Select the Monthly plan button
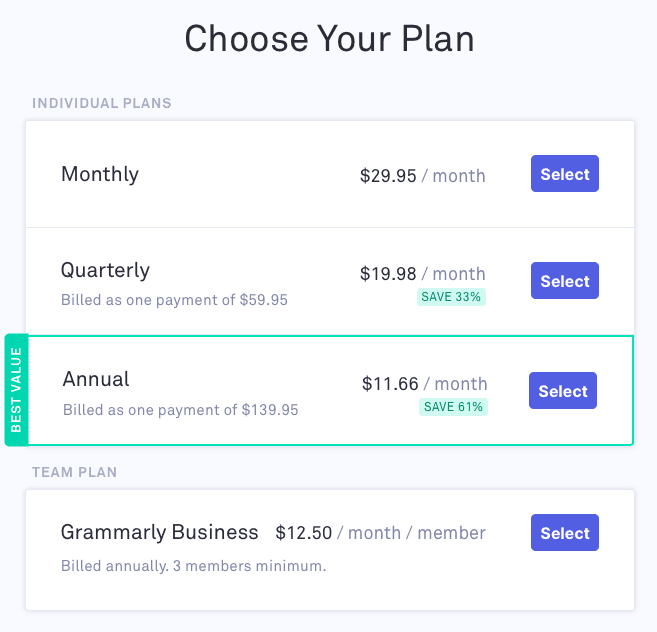 coord(564,174)
